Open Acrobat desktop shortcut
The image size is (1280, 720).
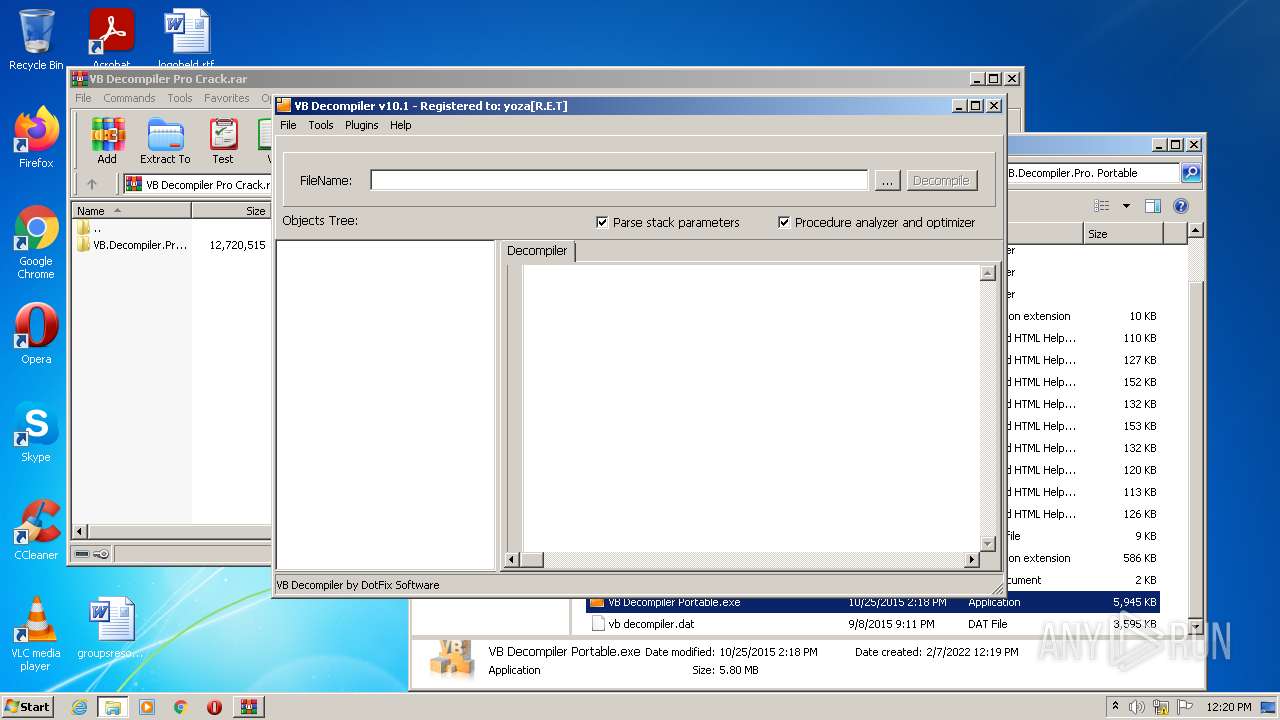pos(111,38)
